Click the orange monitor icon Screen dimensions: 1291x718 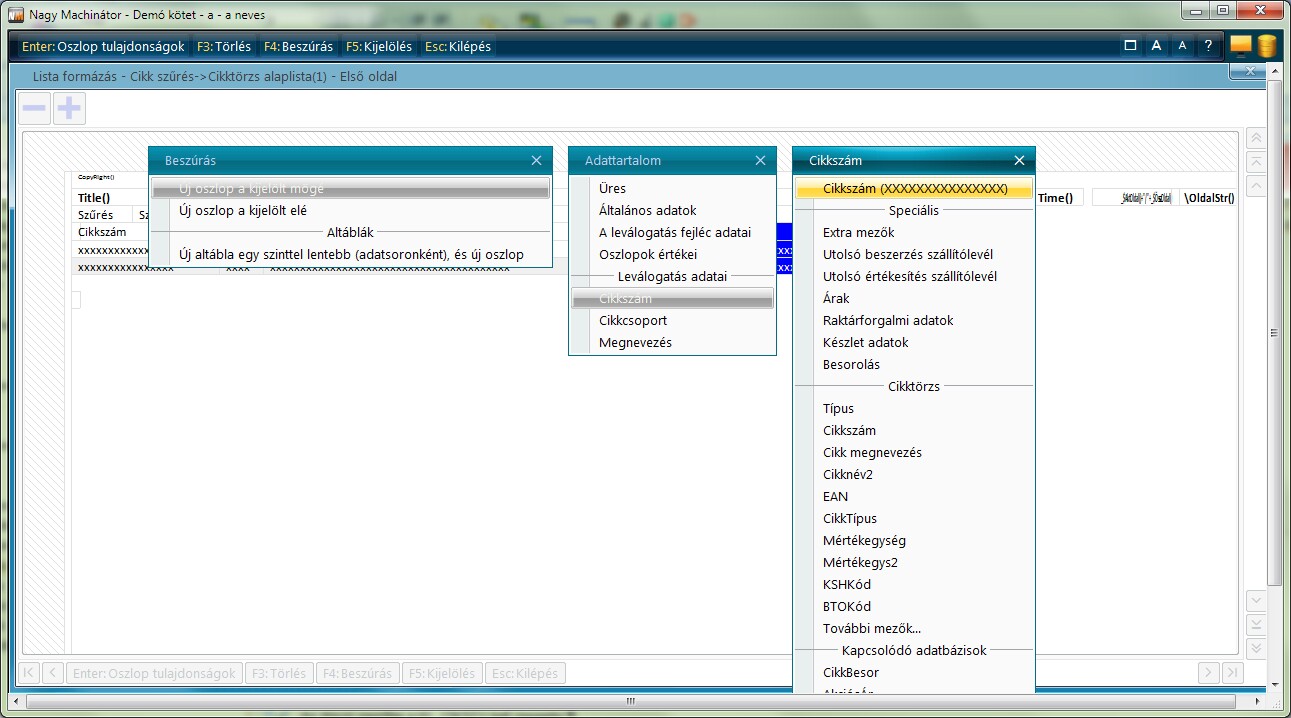[x=1241, y=46]
